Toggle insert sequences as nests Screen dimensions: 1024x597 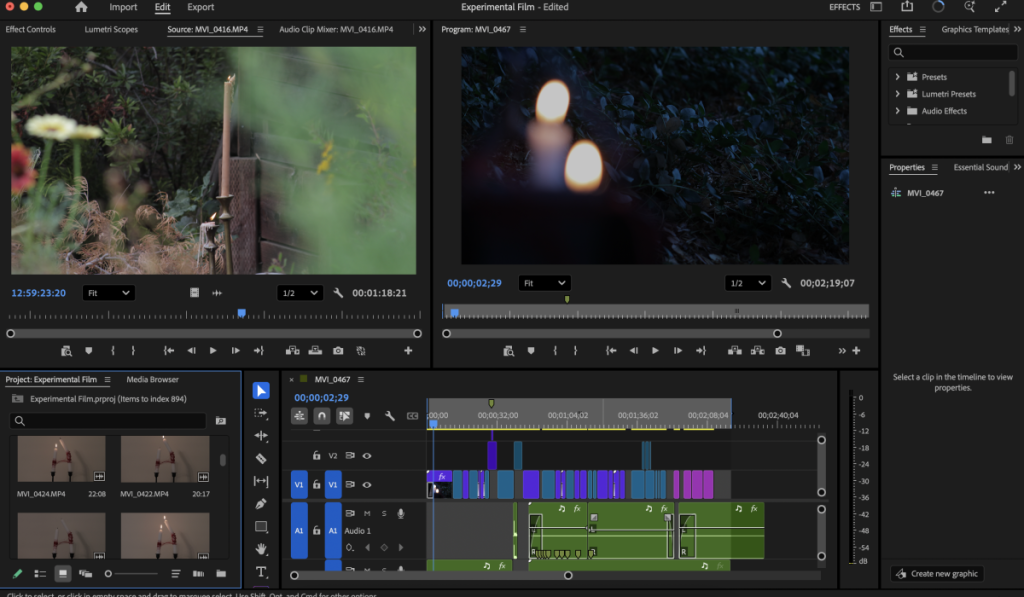pos(299,415)
